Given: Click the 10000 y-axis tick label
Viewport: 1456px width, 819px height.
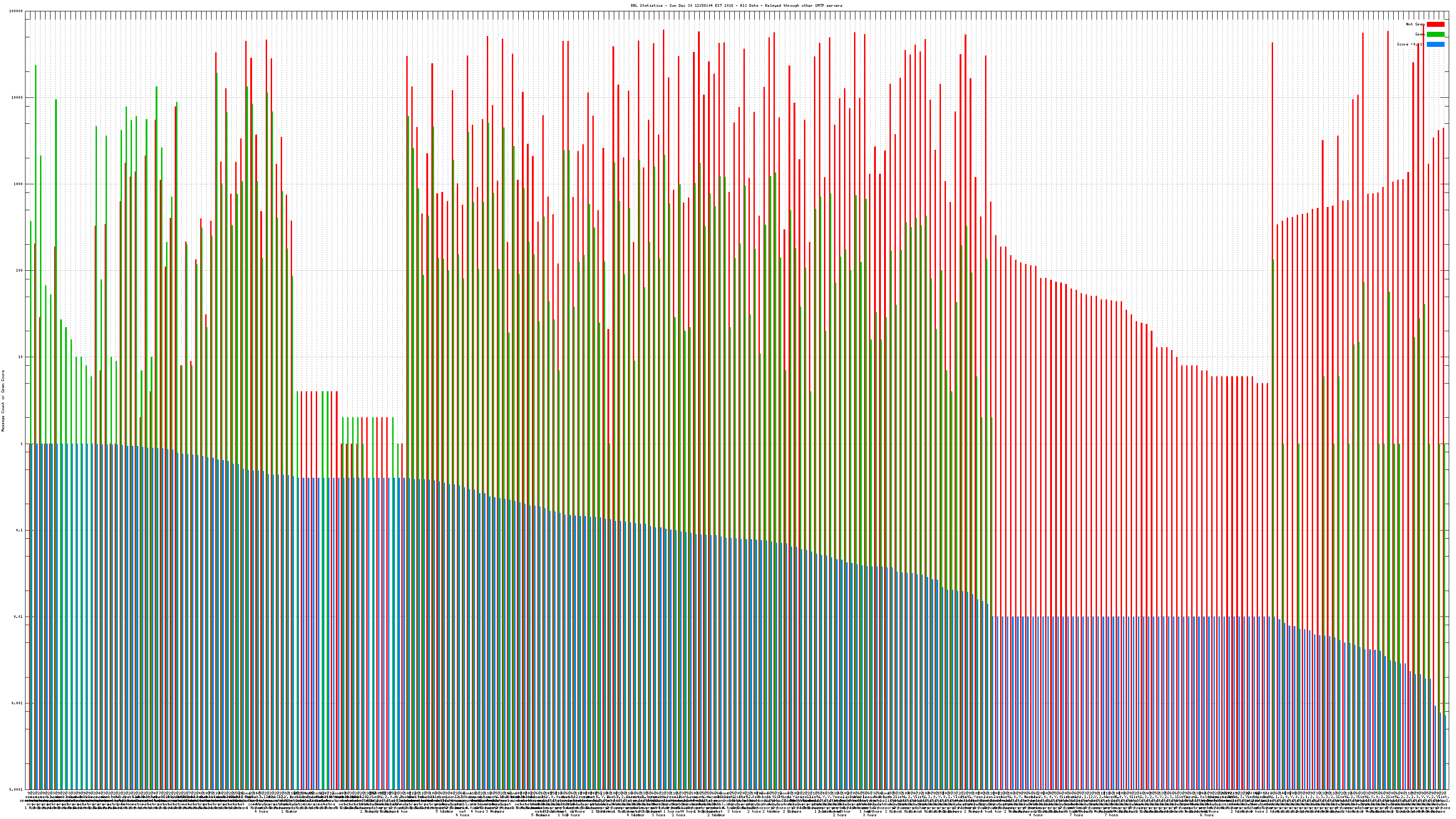Looking at the screenshot, I should click(18, 97).
